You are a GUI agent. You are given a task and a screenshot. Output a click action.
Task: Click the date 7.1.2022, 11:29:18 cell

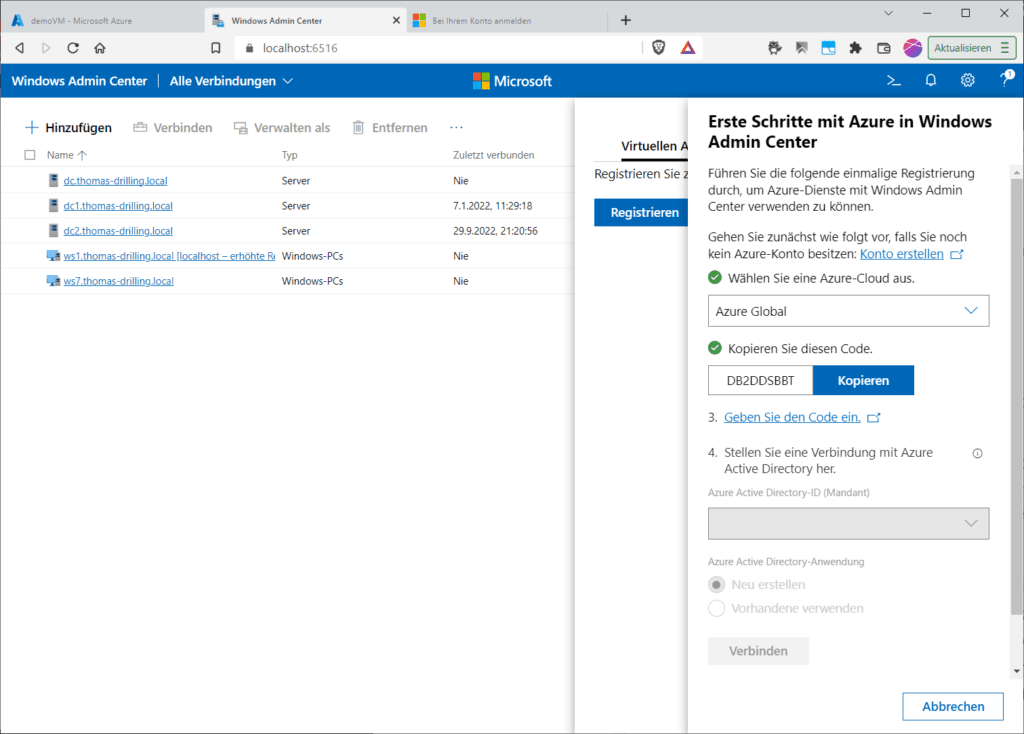click(x=492, y=206)
